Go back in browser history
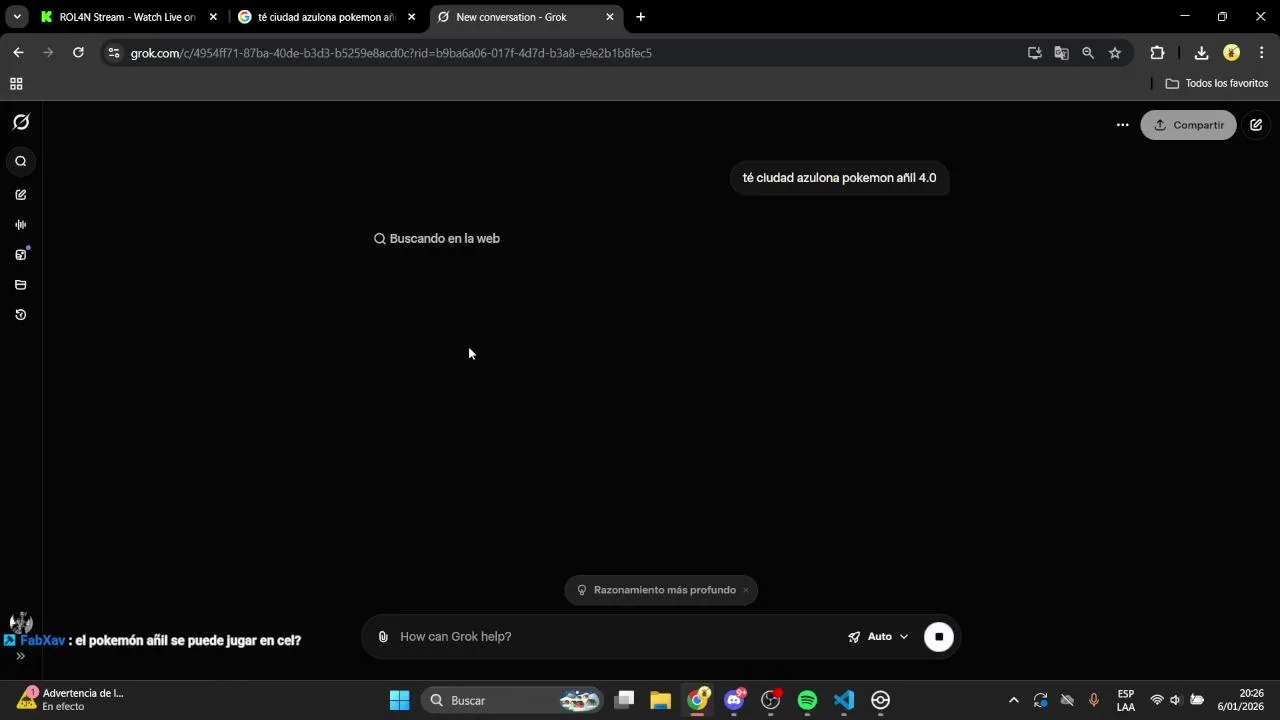 [18, 53]
